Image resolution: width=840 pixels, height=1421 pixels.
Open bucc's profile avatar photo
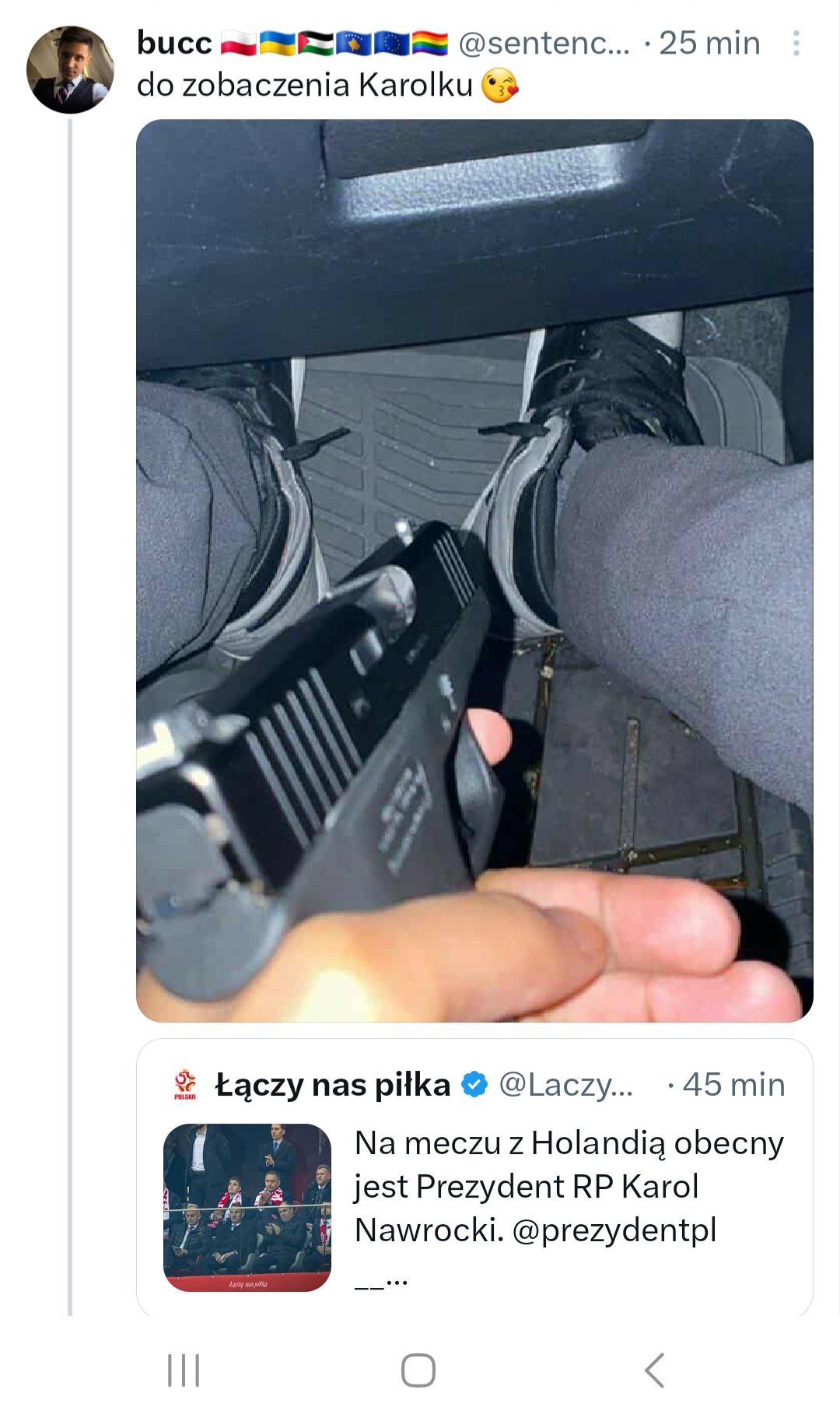[x=70, y=70]
